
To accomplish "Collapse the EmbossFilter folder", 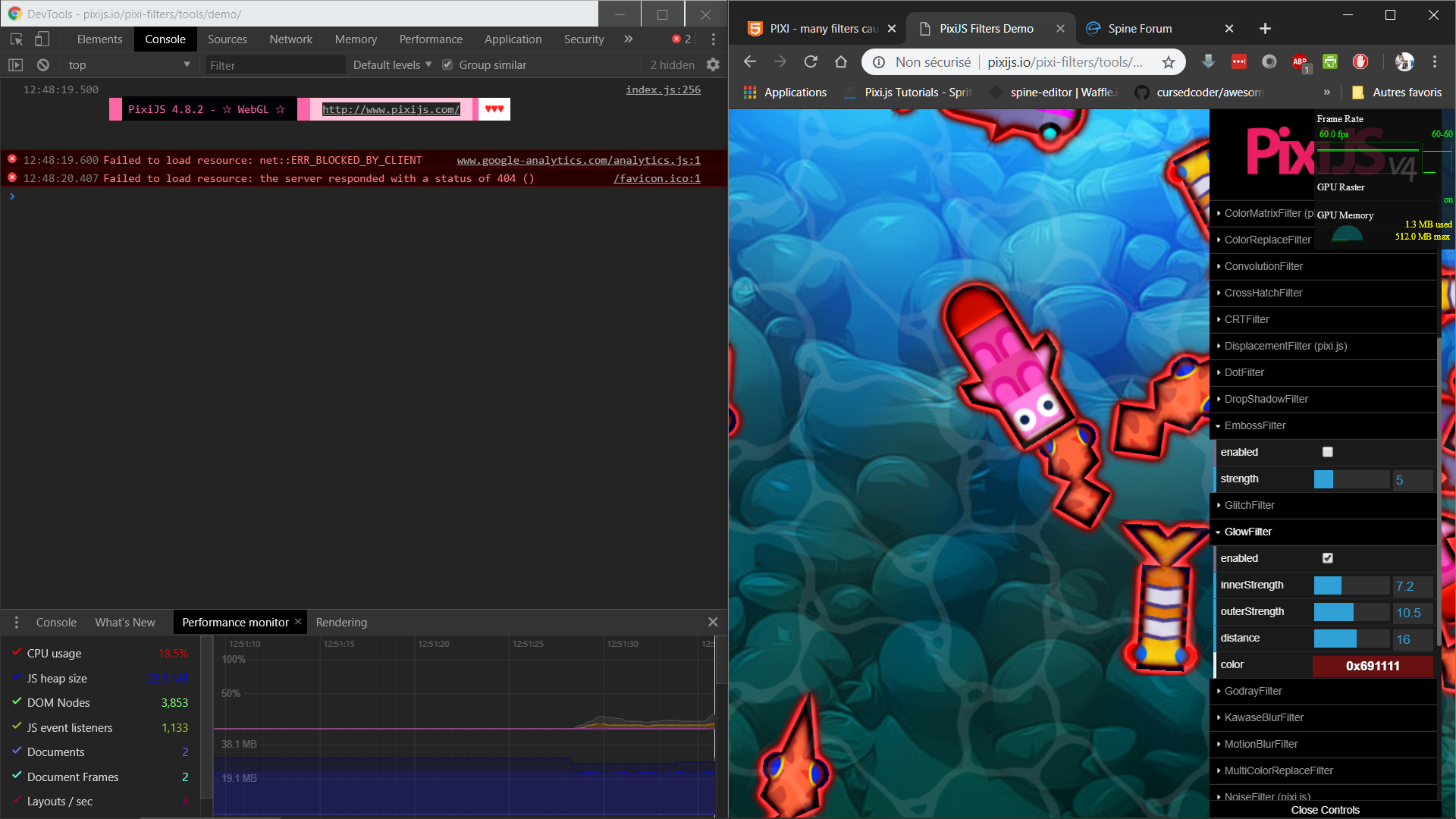I will 1323,425.
